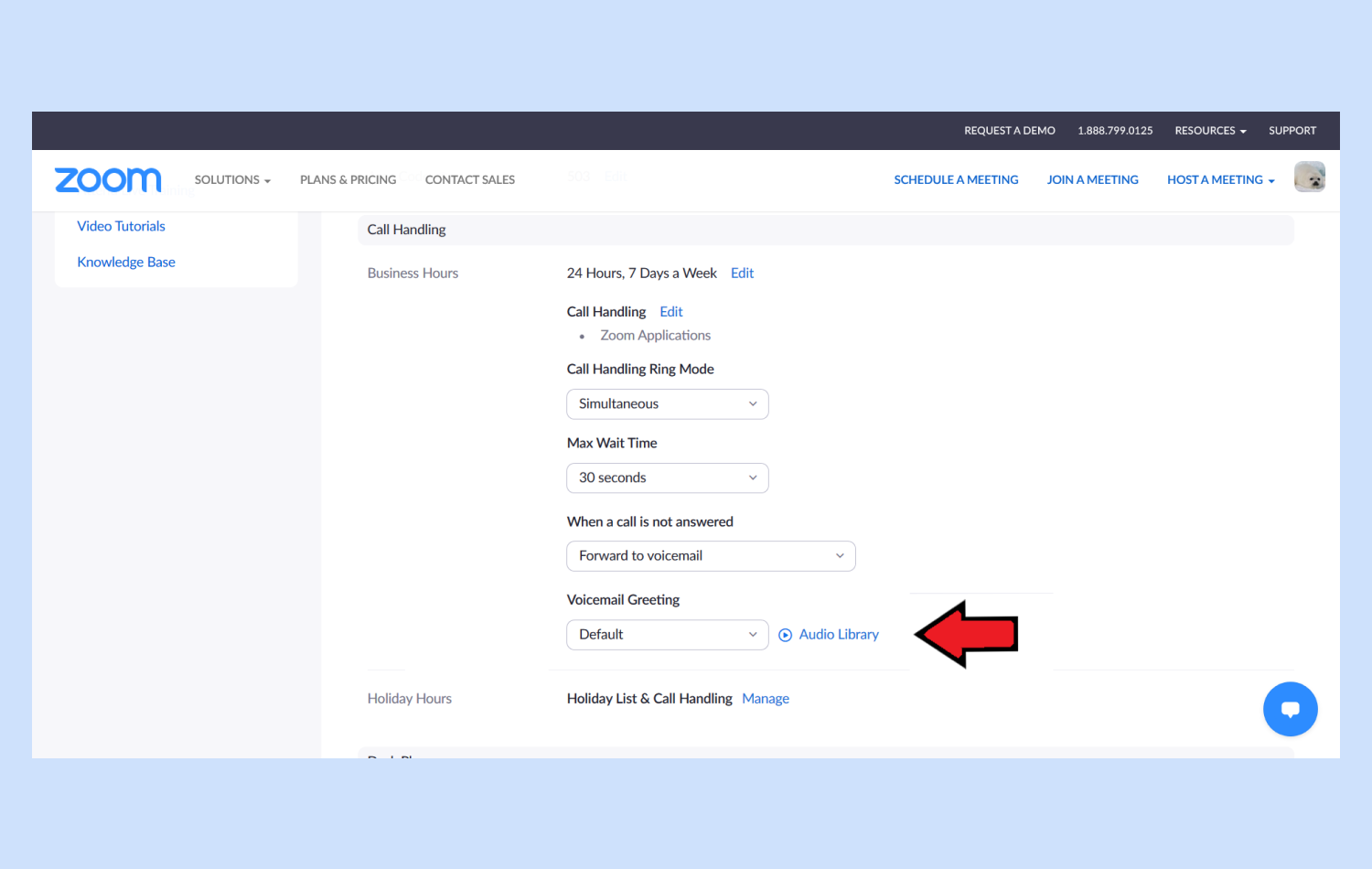Edit the Business Hours setting

click(742, 274)
